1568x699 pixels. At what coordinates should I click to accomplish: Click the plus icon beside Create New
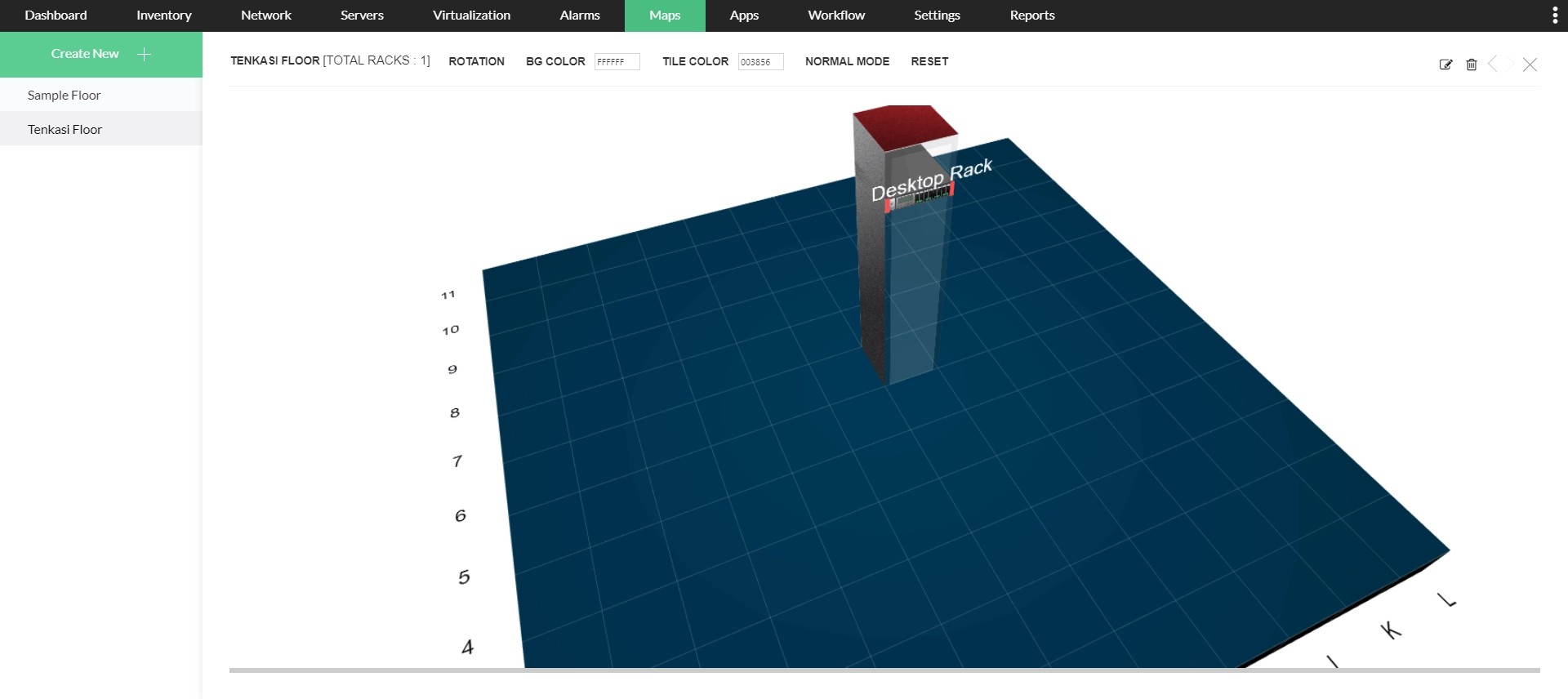coord(145,54)
